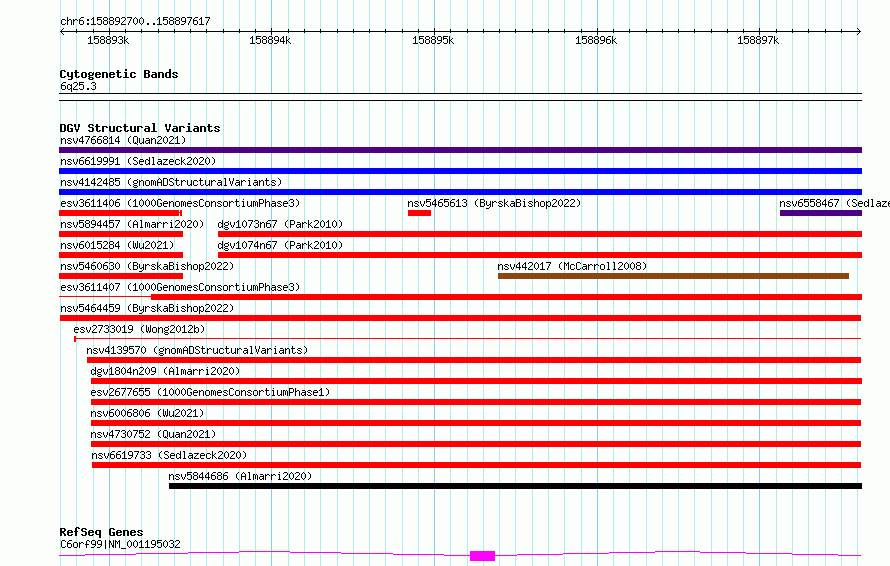The width and height of the screenshot is (890, 566).
Task: Open nsv5844686 (Almarri2020) label
Action: 240,476
